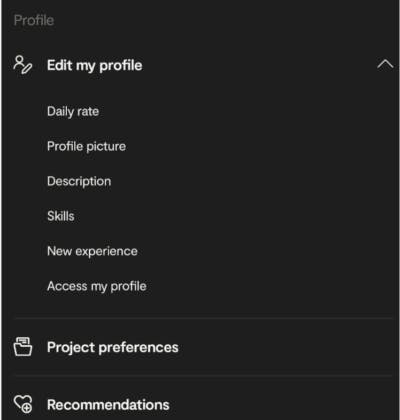Change profile picture via submenu entry

(86, 146)
